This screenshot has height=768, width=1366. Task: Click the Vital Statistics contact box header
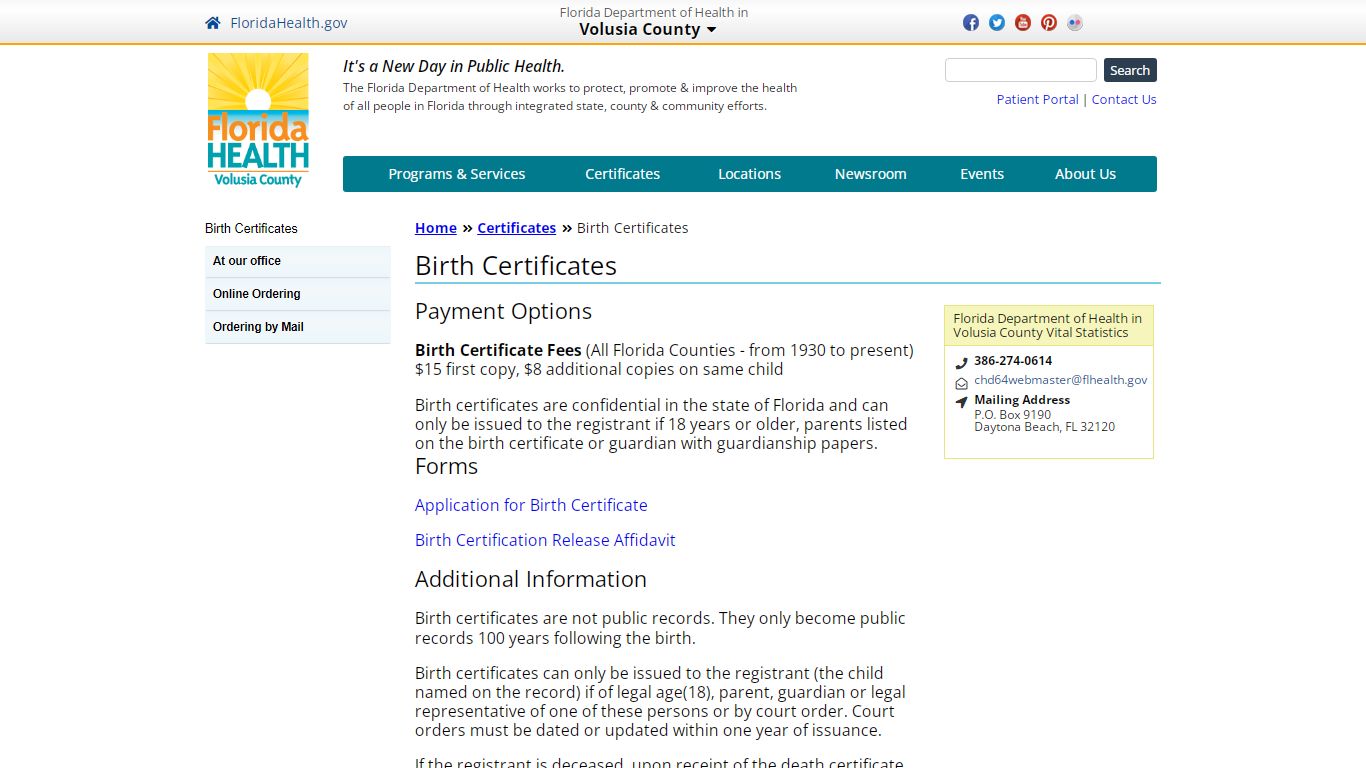tap(1048, 326)
